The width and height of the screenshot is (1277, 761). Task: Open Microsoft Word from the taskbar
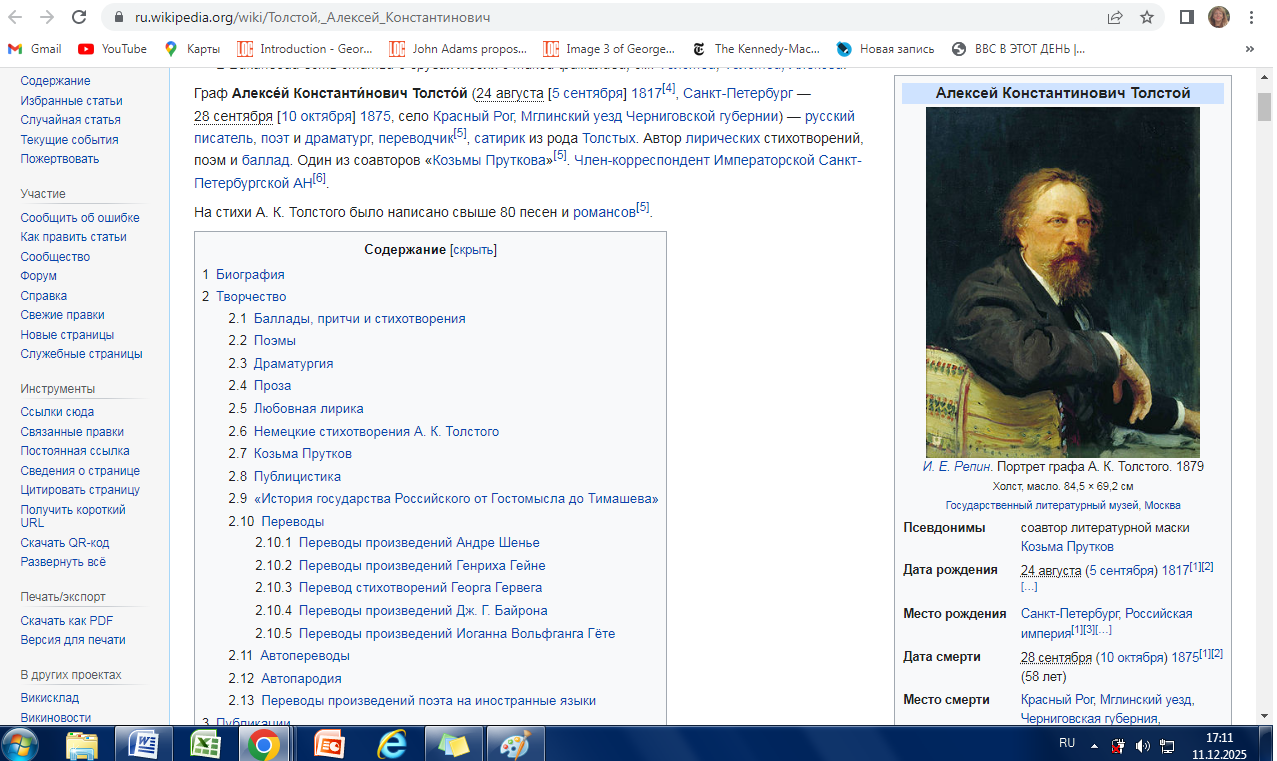pos(143,744)
